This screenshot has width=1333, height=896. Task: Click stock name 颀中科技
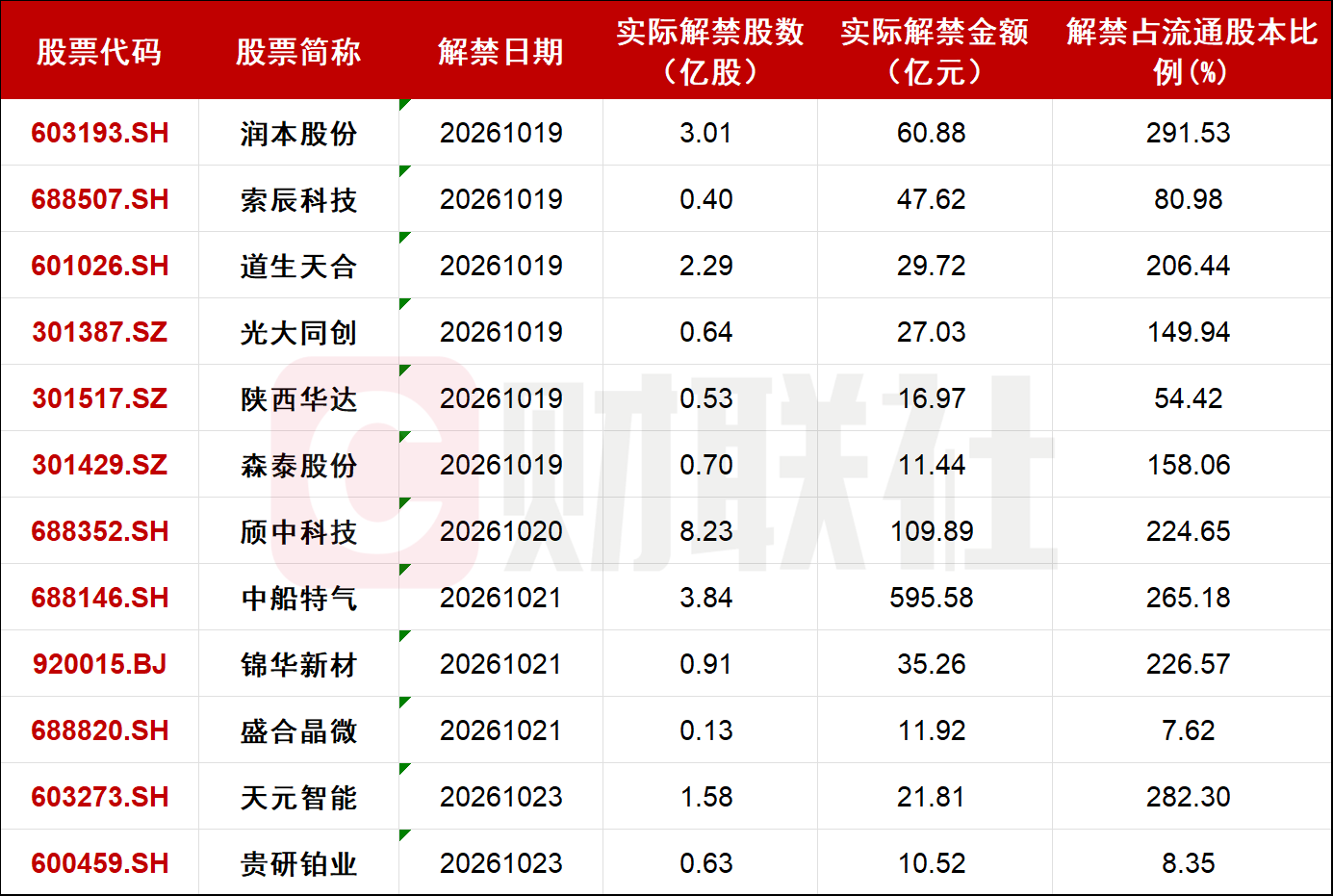click(298, 532)
